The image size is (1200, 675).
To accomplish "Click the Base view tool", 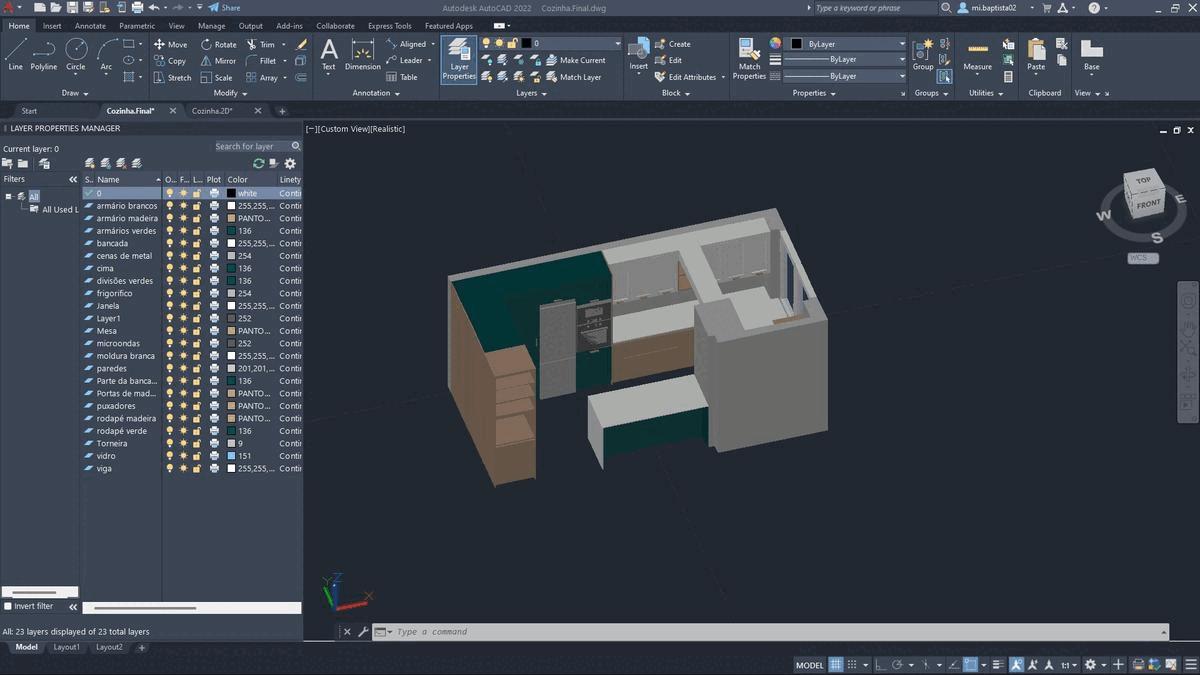I will pyautogui.click(x=1091, y=55).
